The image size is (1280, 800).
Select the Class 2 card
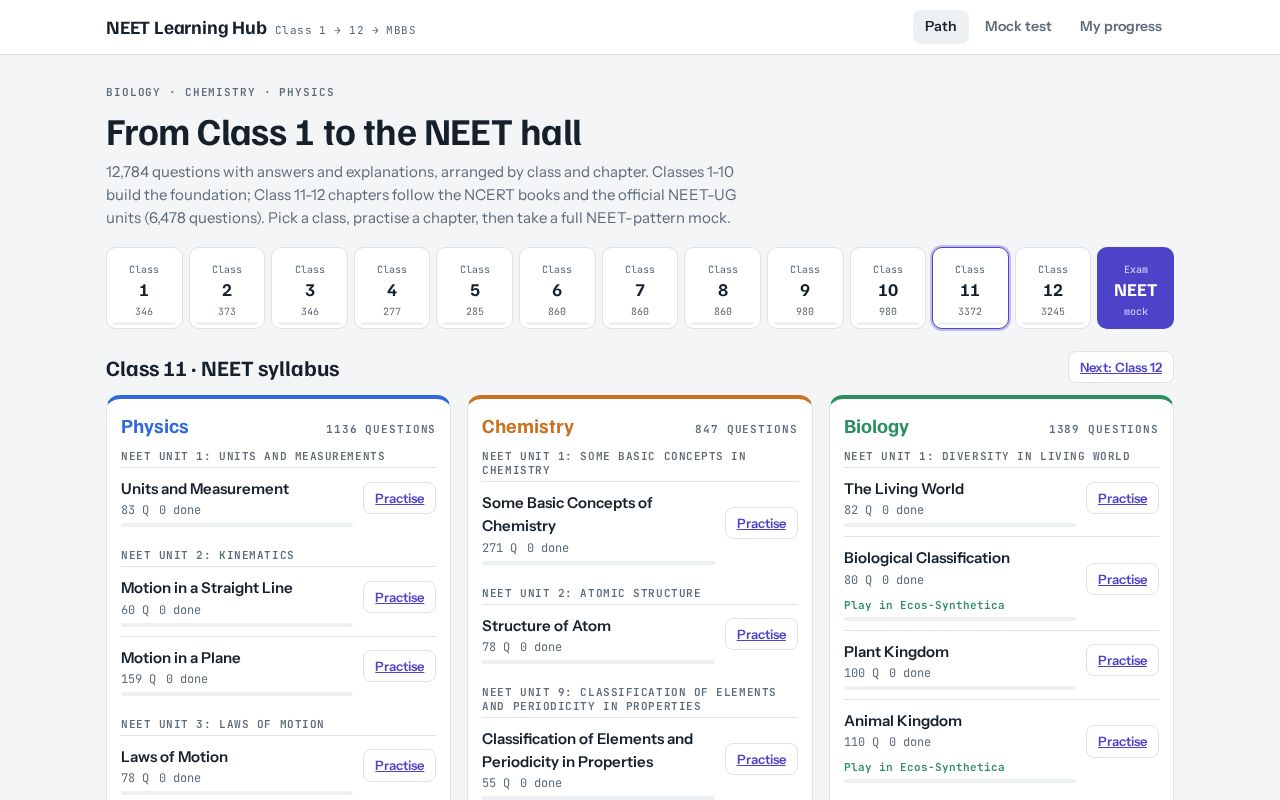[227, 288]
